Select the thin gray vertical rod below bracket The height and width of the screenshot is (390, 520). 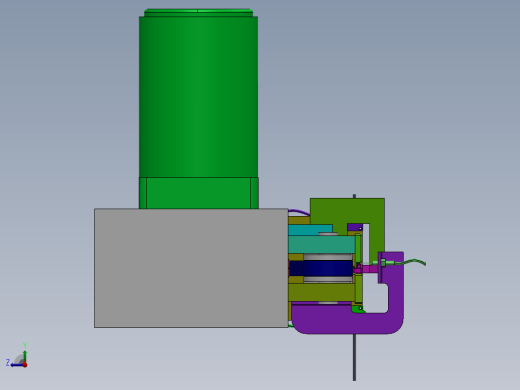pos(354,357)
